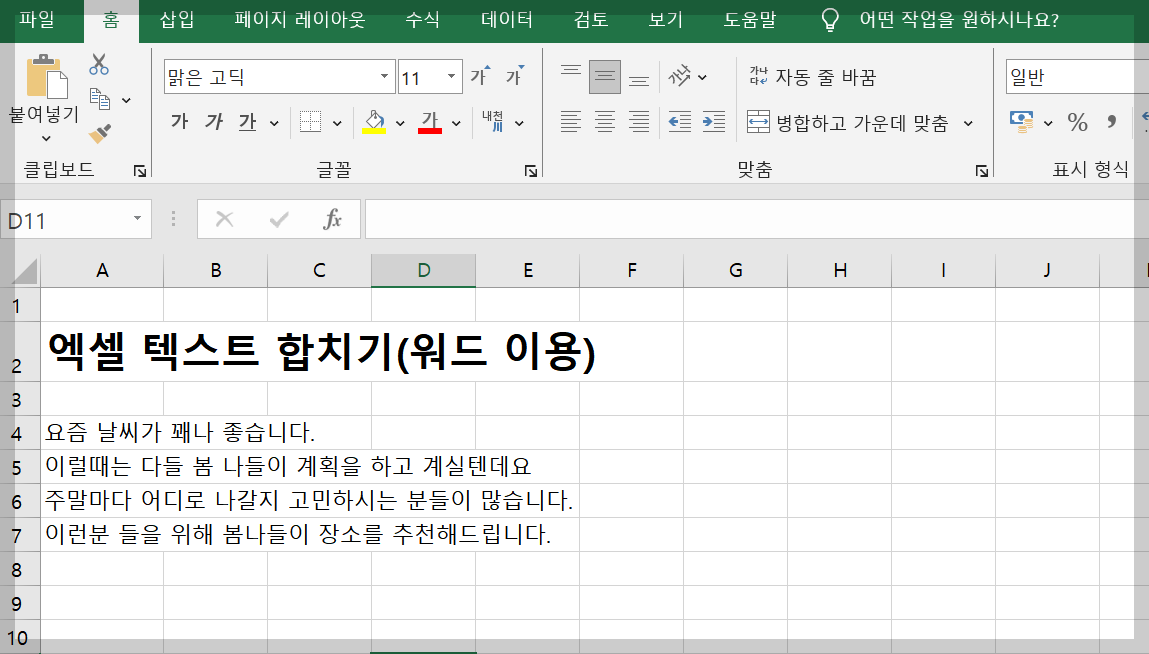Open the border style dropdown arrow
This screenshot has width=1149, height=654.
(x=336, y=123)
